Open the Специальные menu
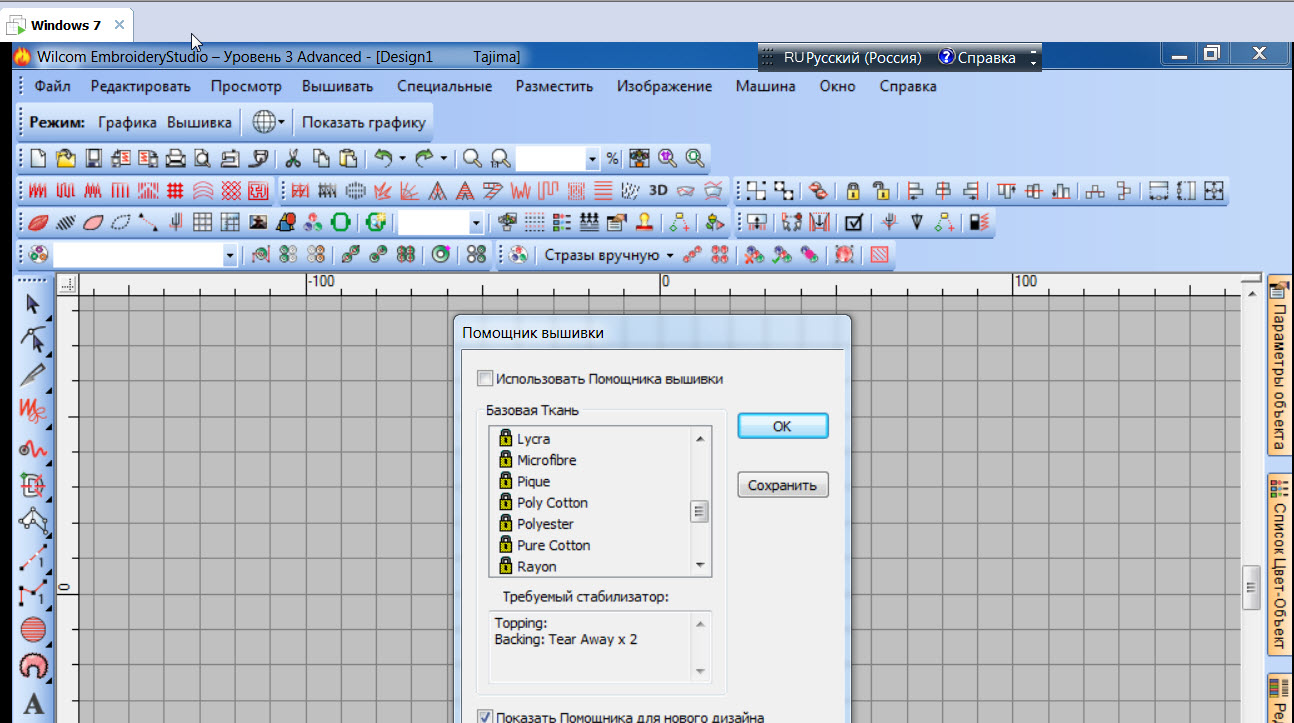This screenshot has height=723, width=1294. pyautogui.click(x=444, y=86)
